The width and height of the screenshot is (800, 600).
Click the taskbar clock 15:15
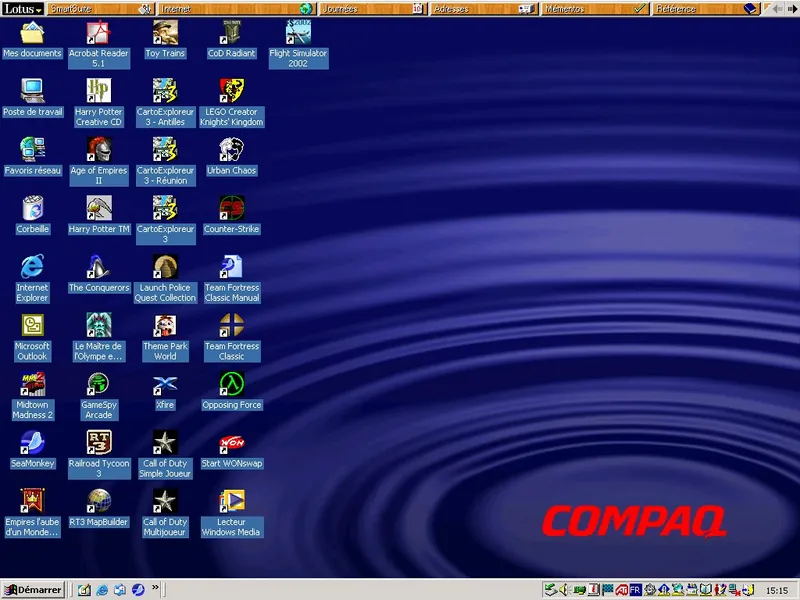click(777, 591)
